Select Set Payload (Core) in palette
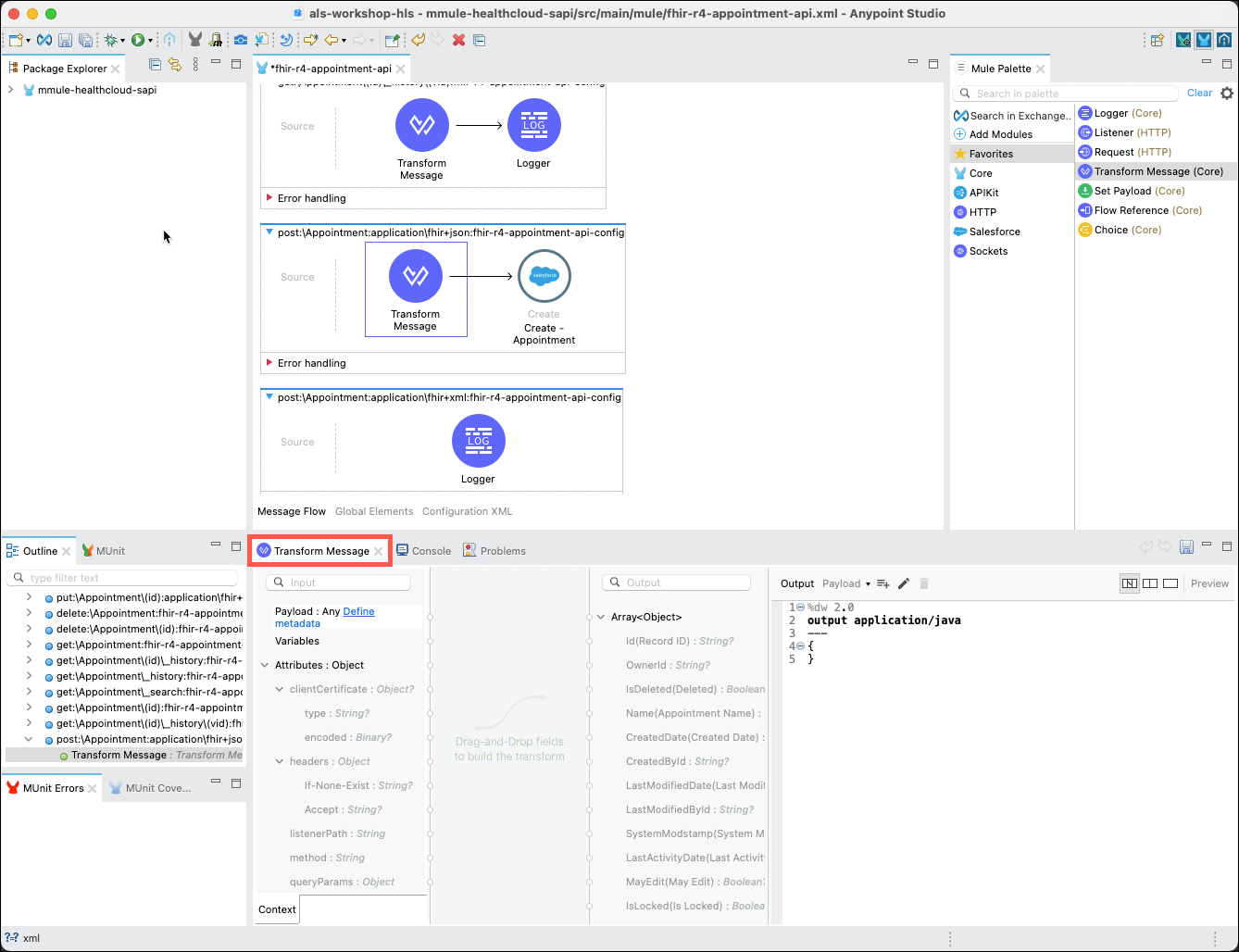This screenshot has height=952, width=1239. click(x=1132, y=191)
